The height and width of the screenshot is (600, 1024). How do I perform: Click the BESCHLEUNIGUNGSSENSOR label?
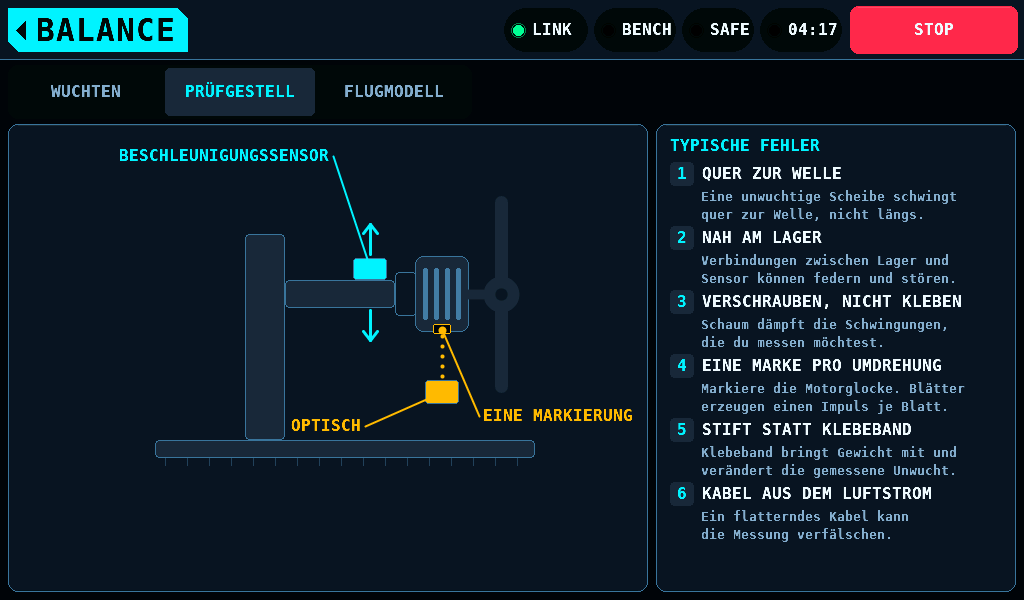[x=223, y=155]
